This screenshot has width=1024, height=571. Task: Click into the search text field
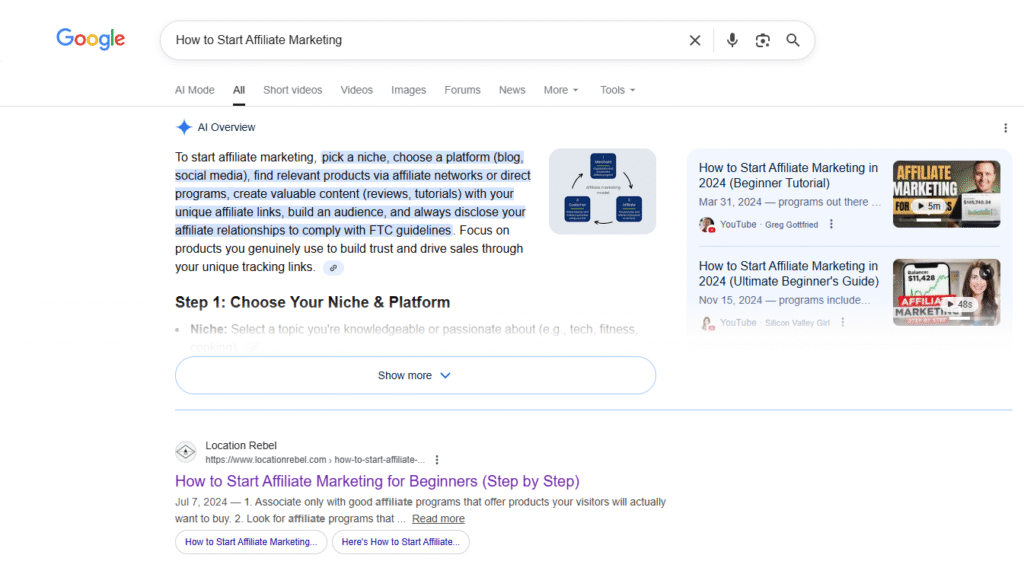(x=420, y=40)
